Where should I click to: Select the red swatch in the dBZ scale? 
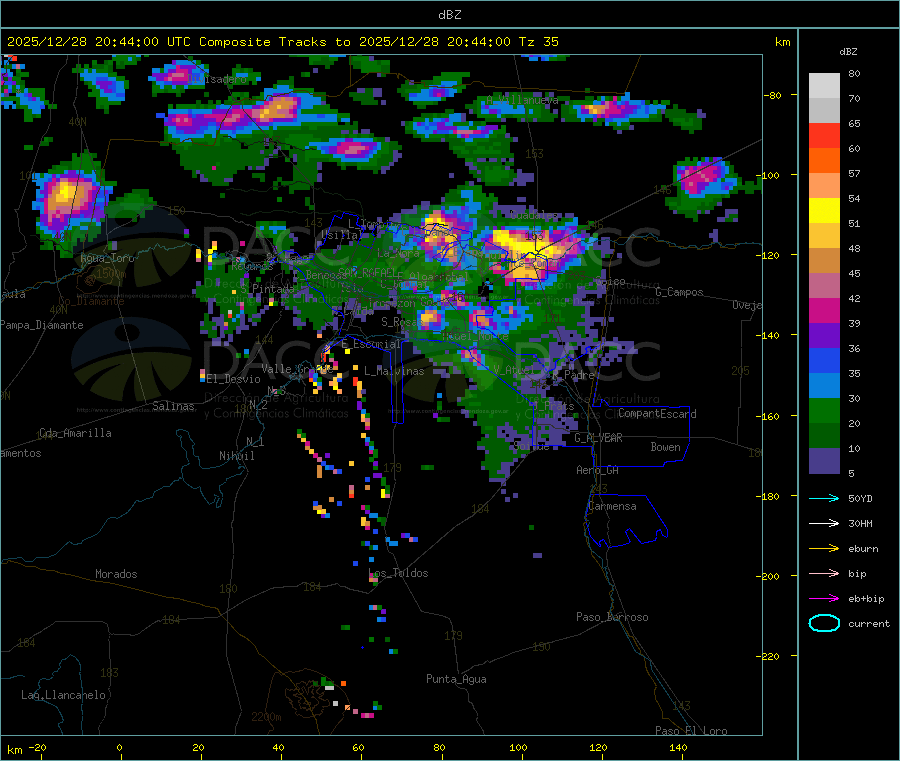[824, 135]
